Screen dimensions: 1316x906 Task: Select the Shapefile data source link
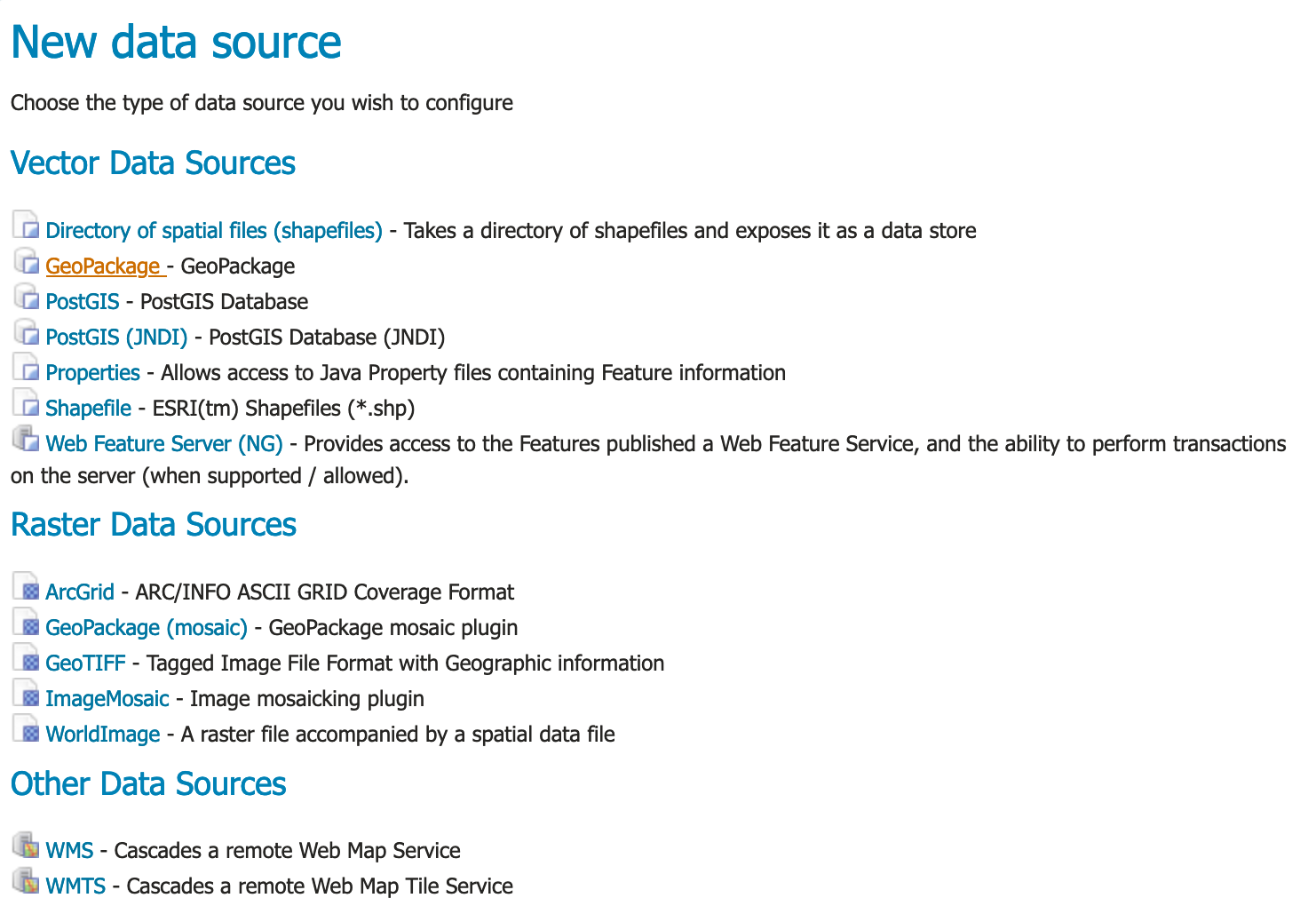pos(89,409)
